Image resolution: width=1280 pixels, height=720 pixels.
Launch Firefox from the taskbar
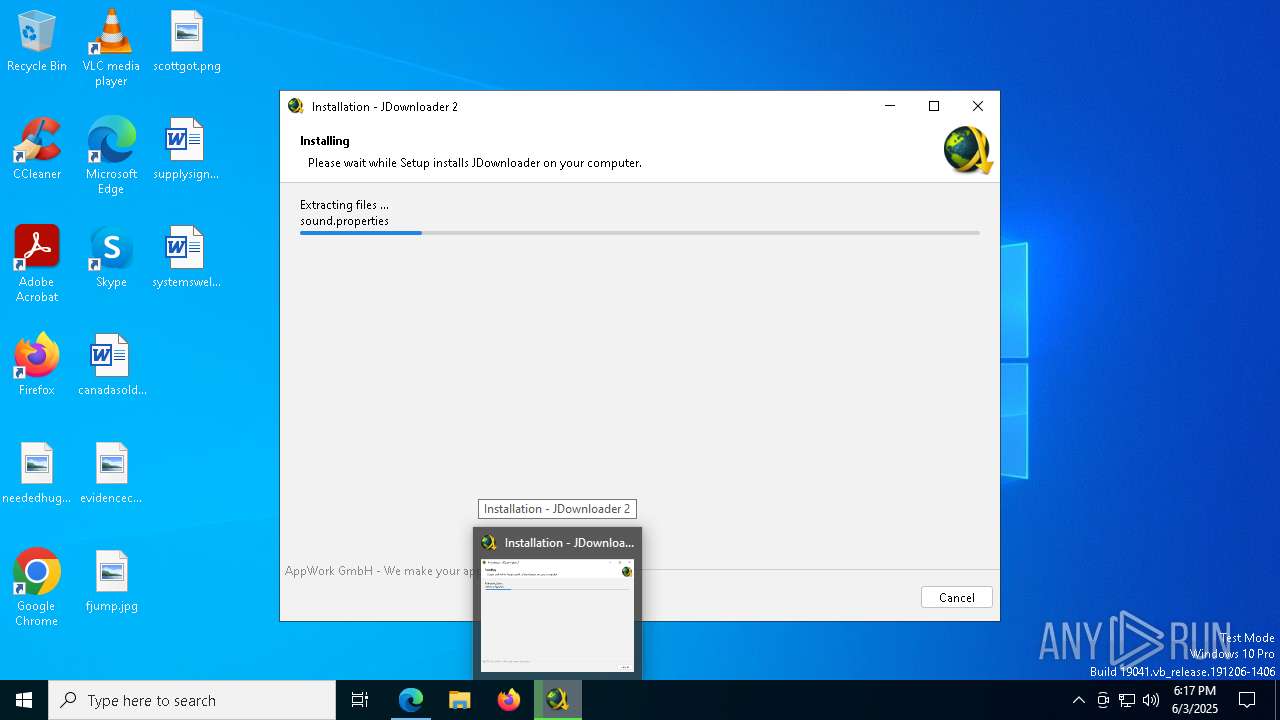tap(509, 700)
